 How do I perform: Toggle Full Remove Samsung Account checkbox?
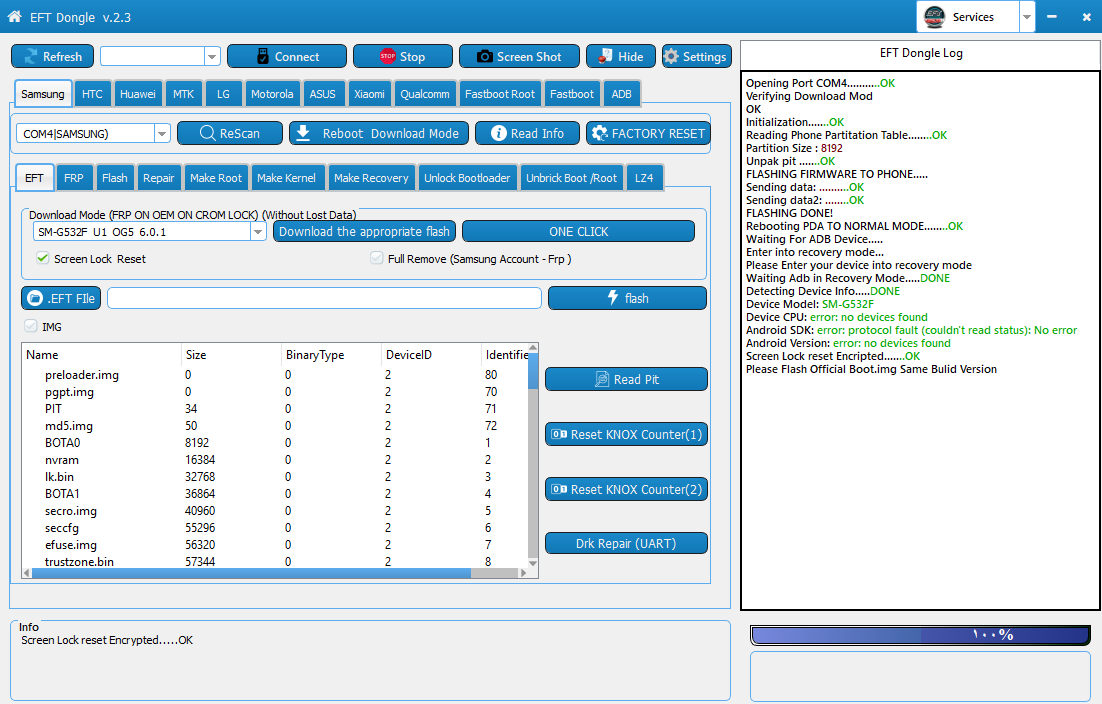[377, 259]
